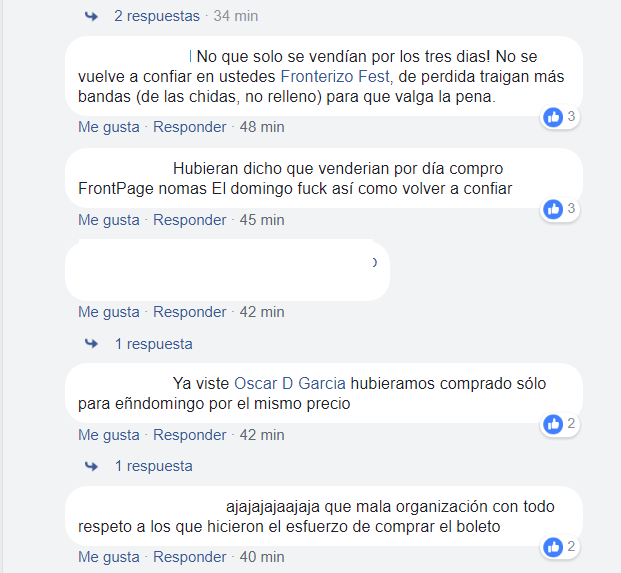Open the Fronterizo Fest page link
The height and width of the screenshot is (573, 621).
(x=335, y=76)
